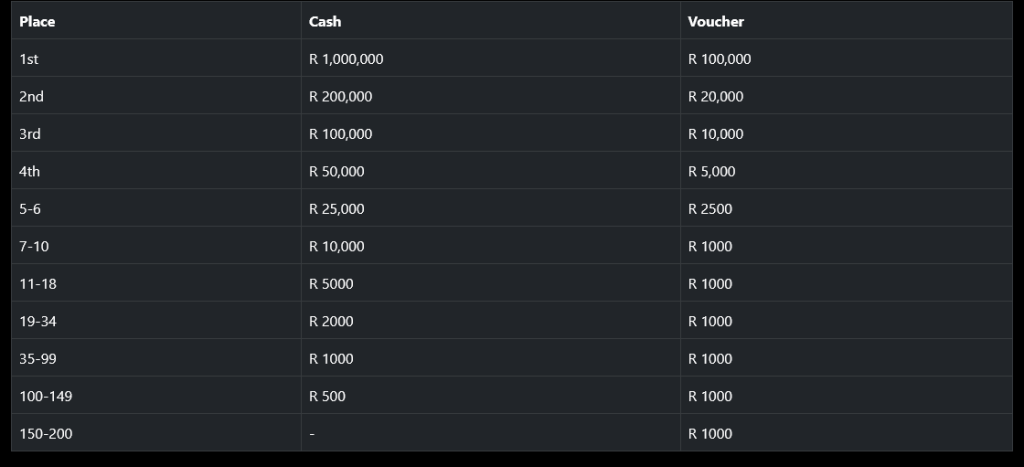Select the 5-6 place row label

coord(31,209)
